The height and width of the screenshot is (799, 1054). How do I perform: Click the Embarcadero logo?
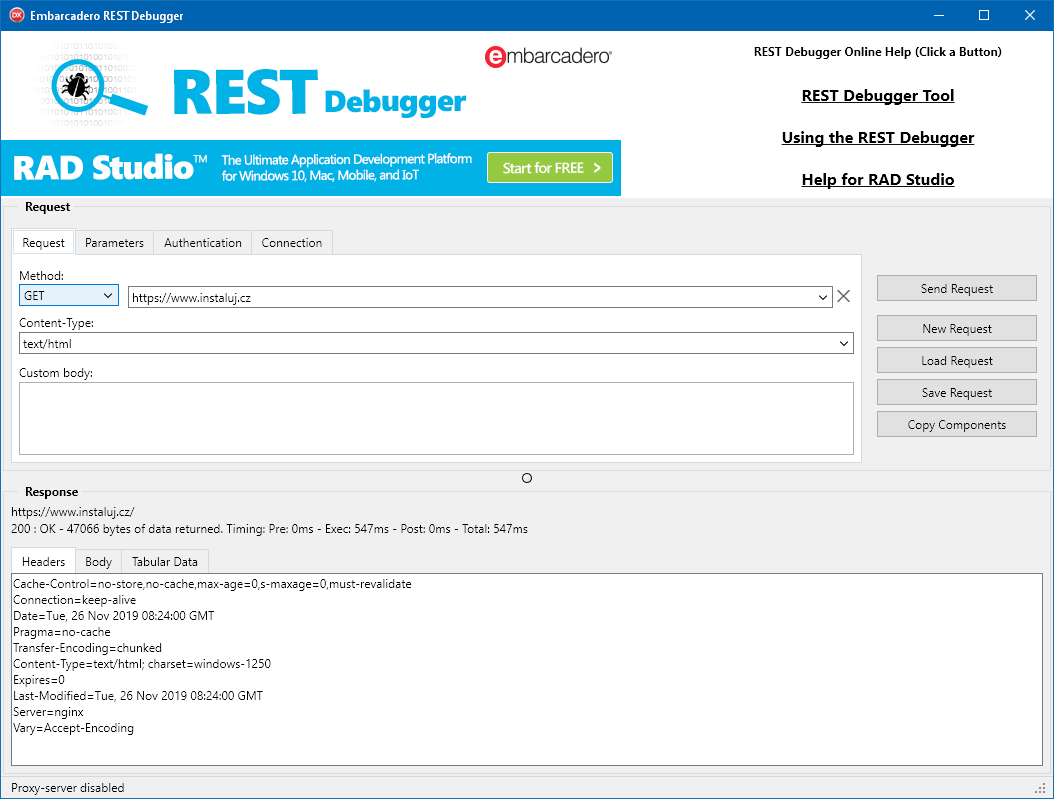548,57
